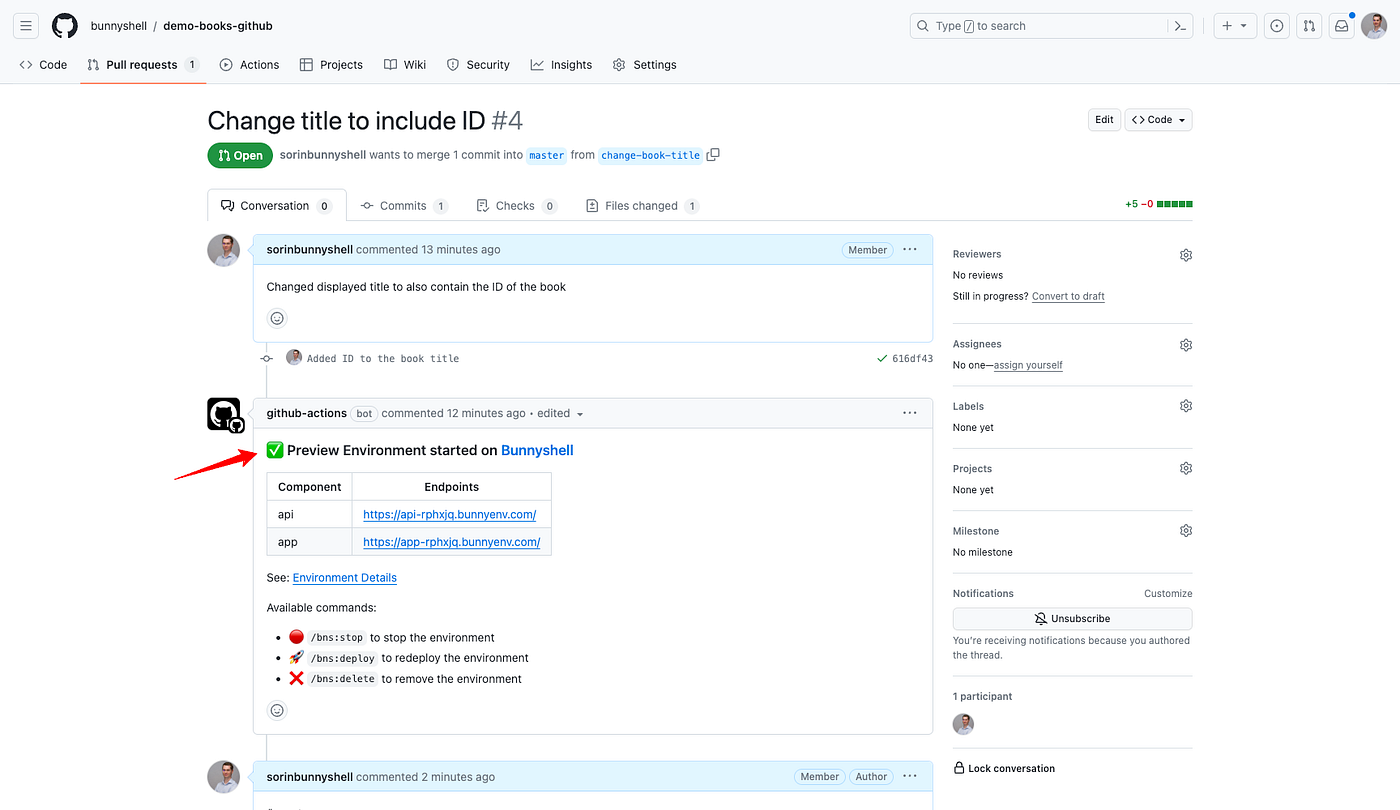1400x810 pixels.
Task: Customize notification settings
Action: 1168,593
